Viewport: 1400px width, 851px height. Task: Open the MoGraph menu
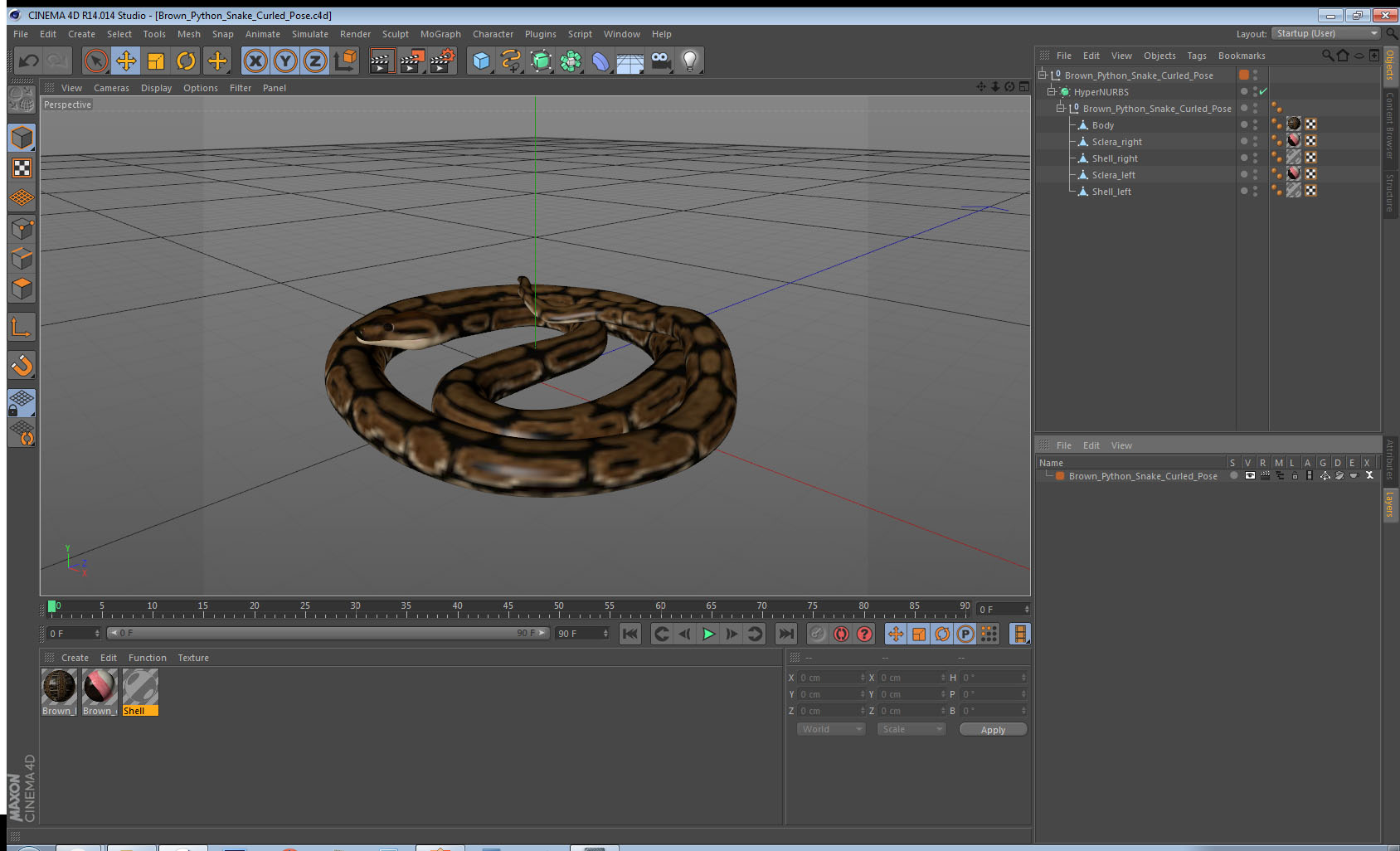440,34
